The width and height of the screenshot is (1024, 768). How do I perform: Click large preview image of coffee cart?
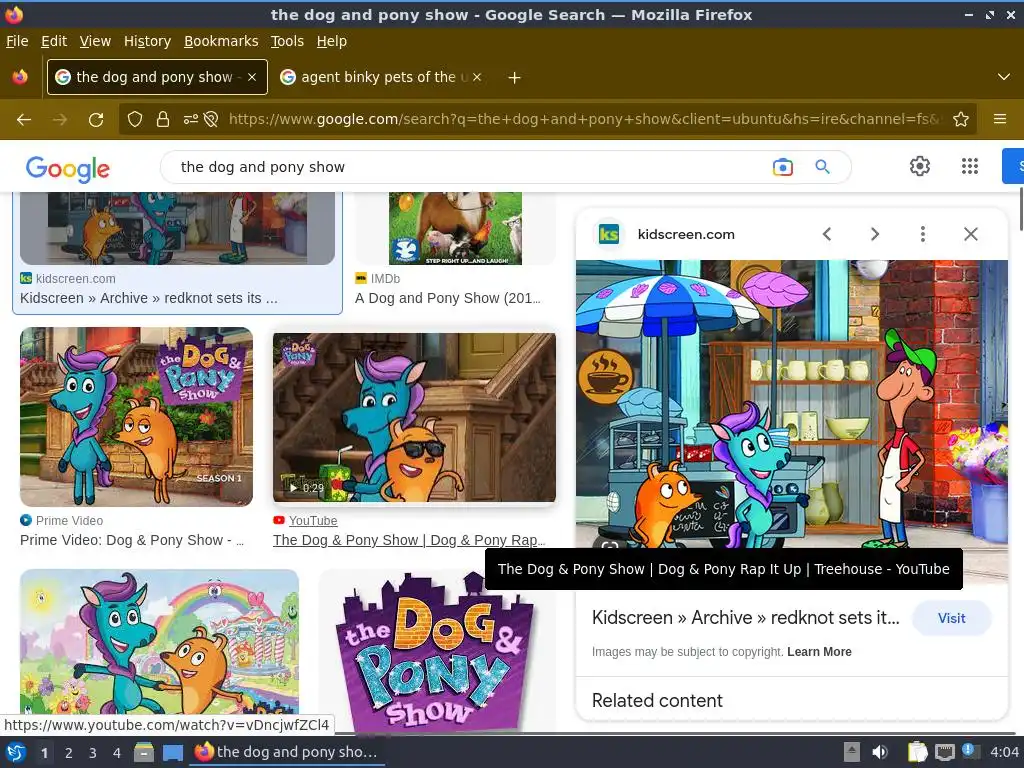(x=792, y=404)
